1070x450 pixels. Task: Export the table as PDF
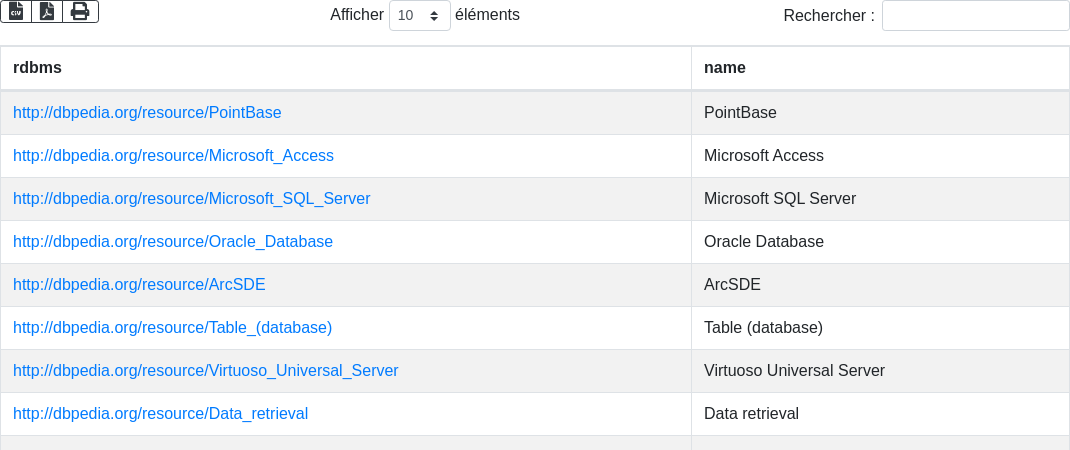coord(47,11)
